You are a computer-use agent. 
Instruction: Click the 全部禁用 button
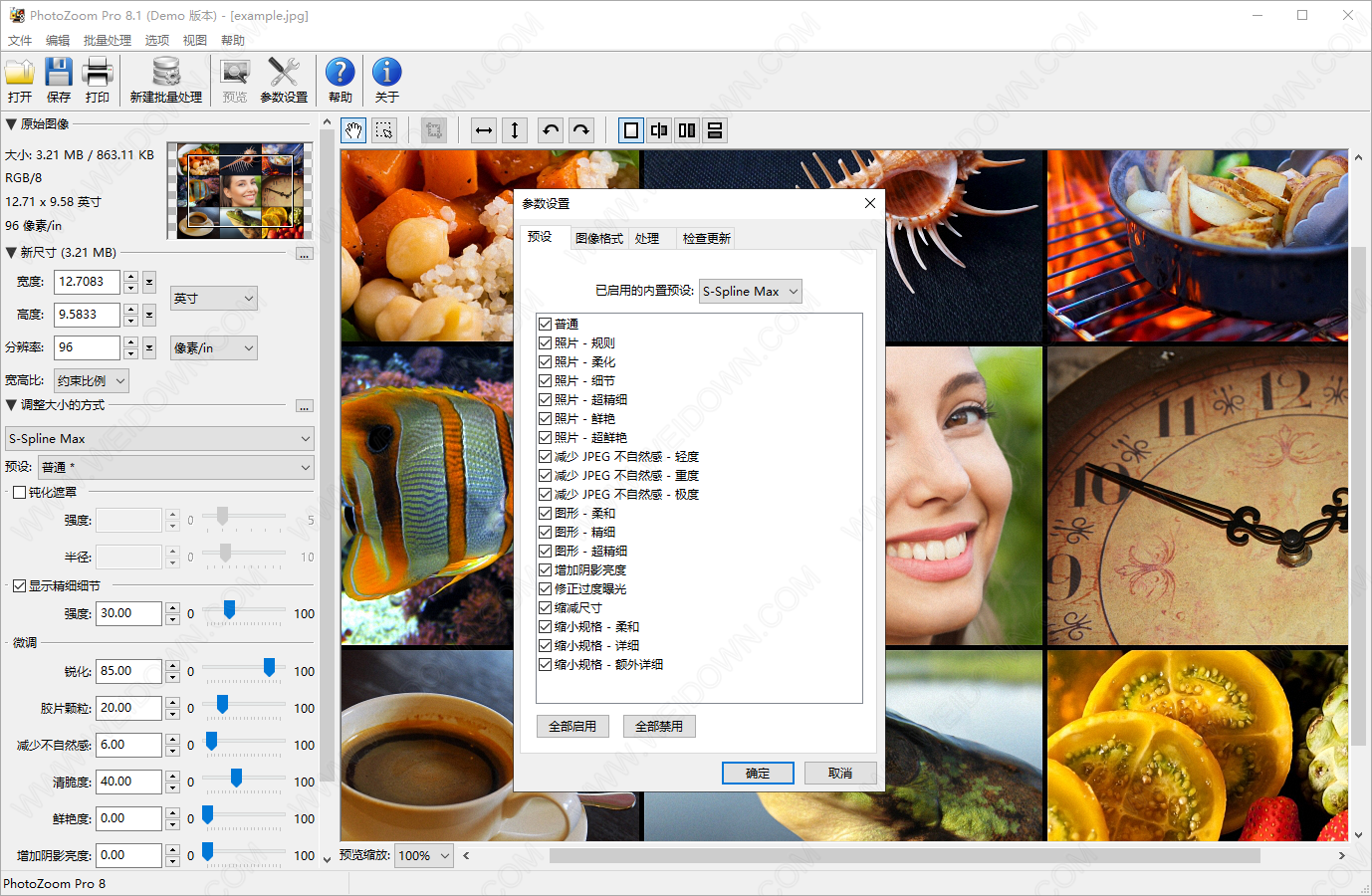click(659, 726)
